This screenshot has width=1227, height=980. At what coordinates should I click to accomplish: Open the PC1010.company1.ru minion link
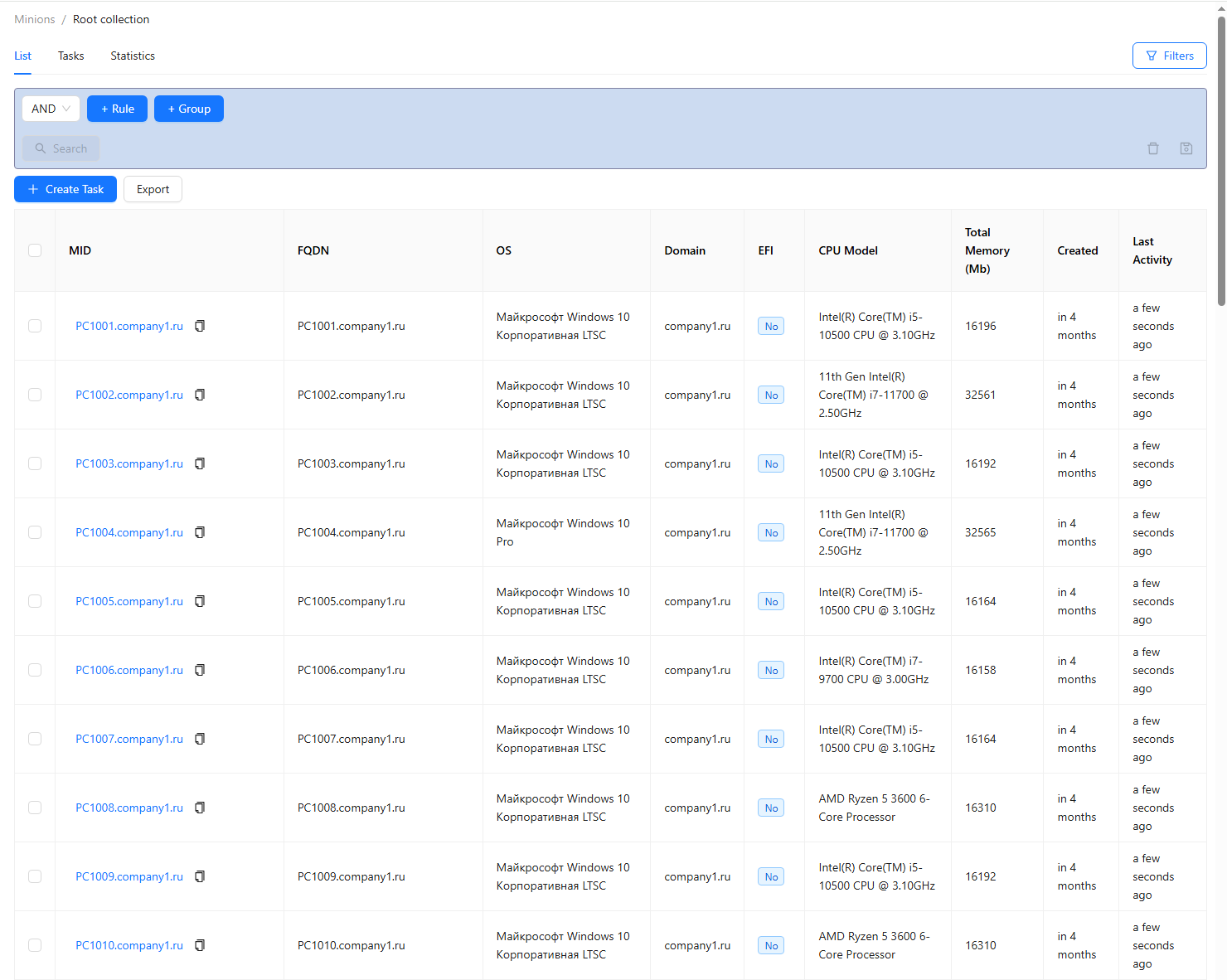(x=129, y=945)
